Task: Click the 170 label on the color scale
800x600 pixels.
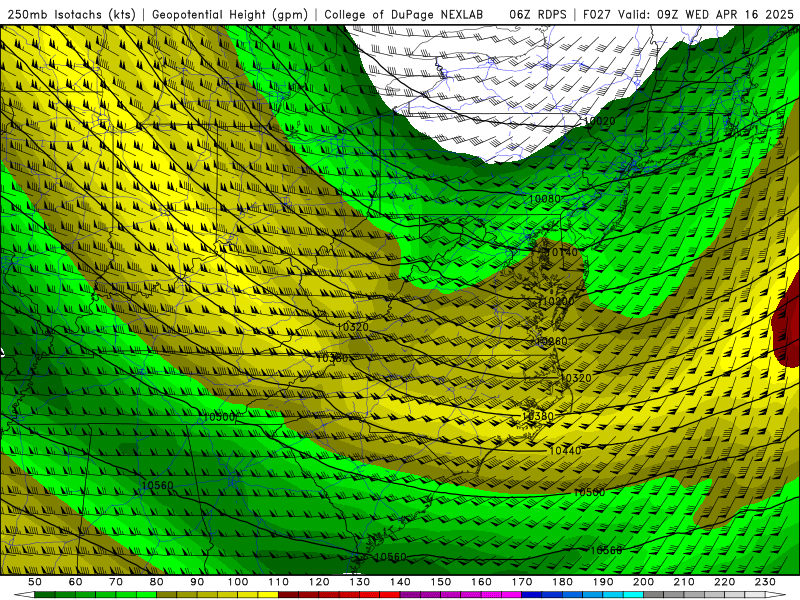Action: (x=522, y=582)
